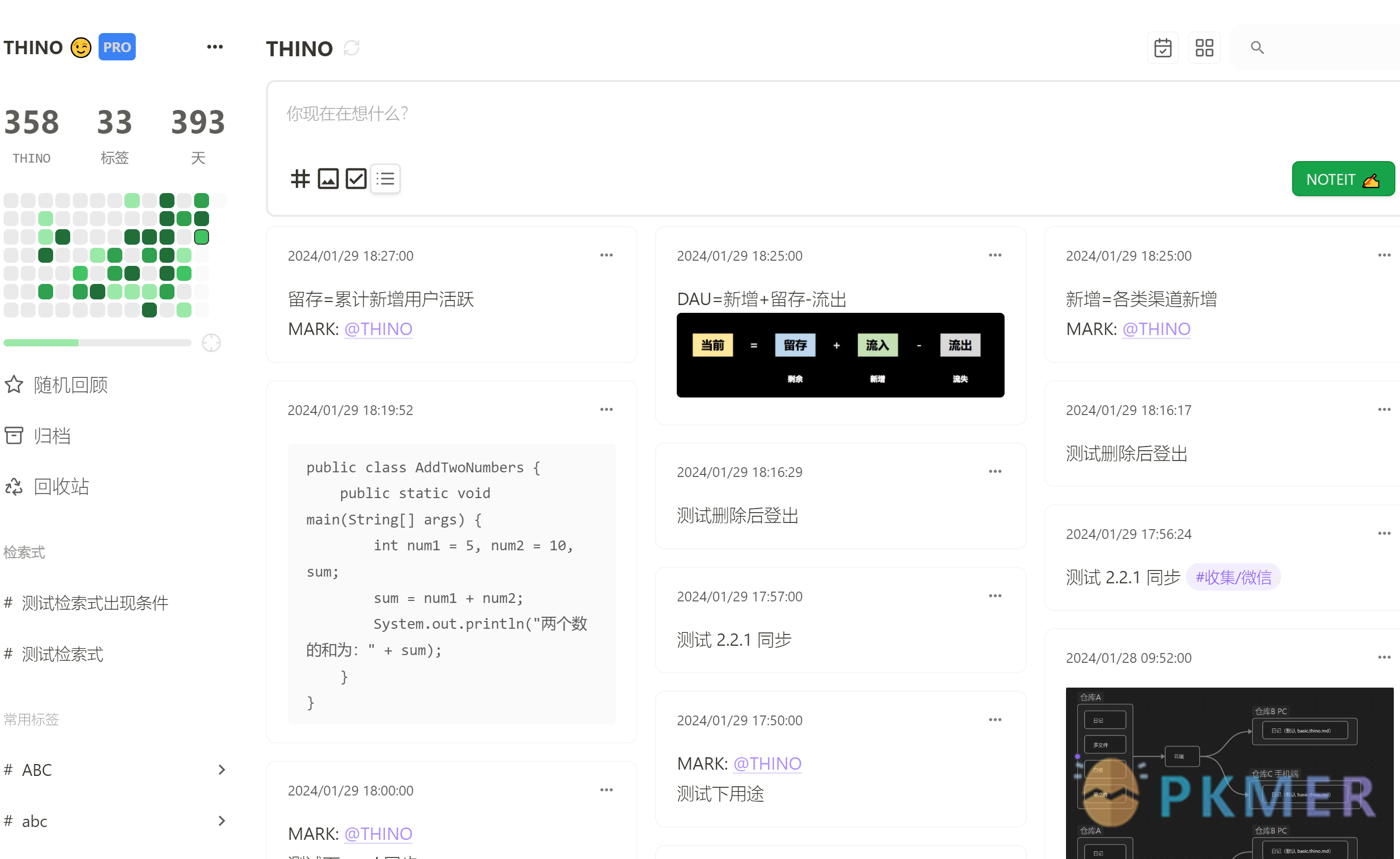This screenshot has width=1400, height=859.
Task: Open 归档 archive section
Action: click(38, 436)
